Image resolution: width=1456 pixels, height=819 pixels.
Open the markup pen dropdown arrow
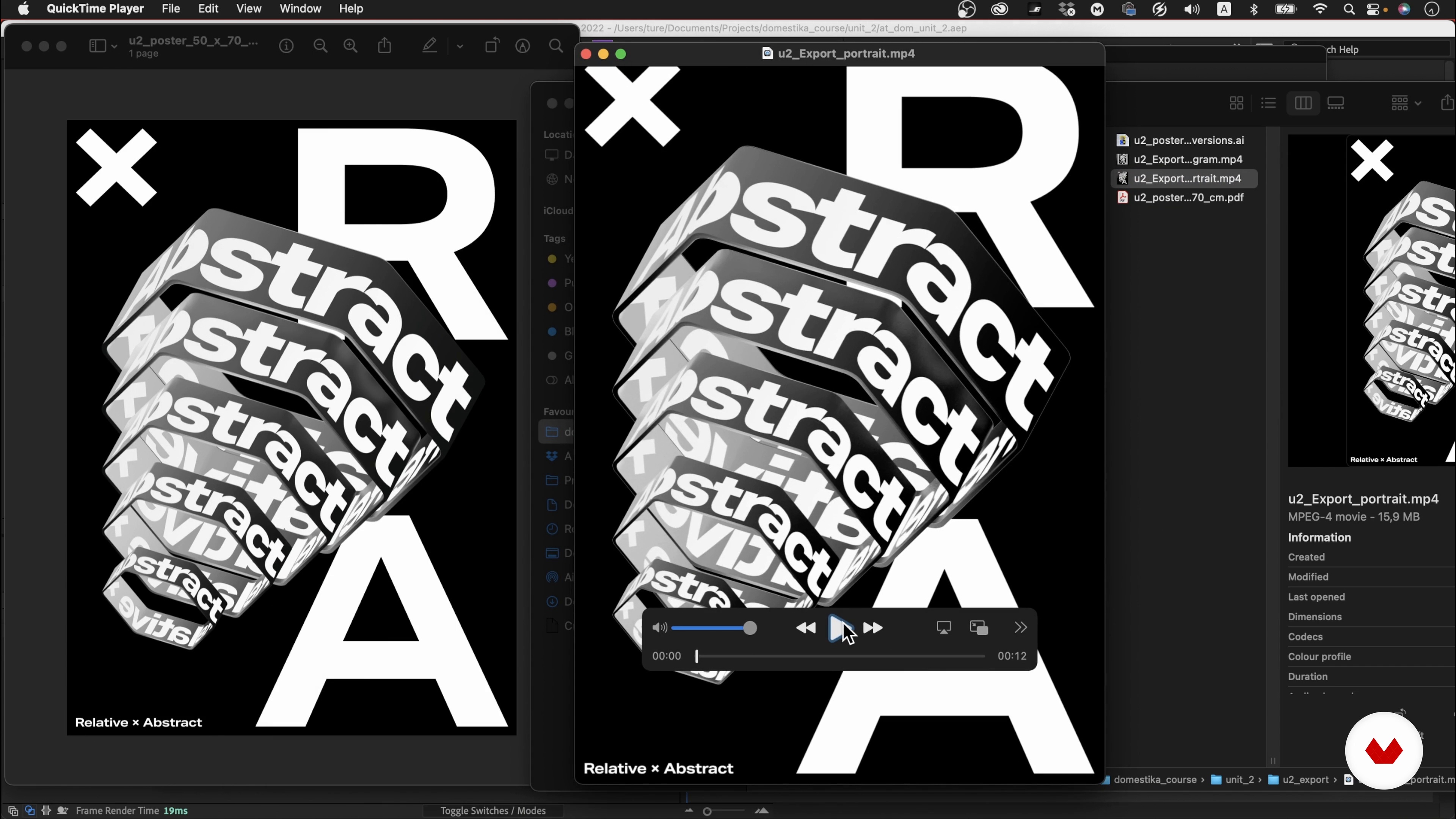tap(460, 46)
